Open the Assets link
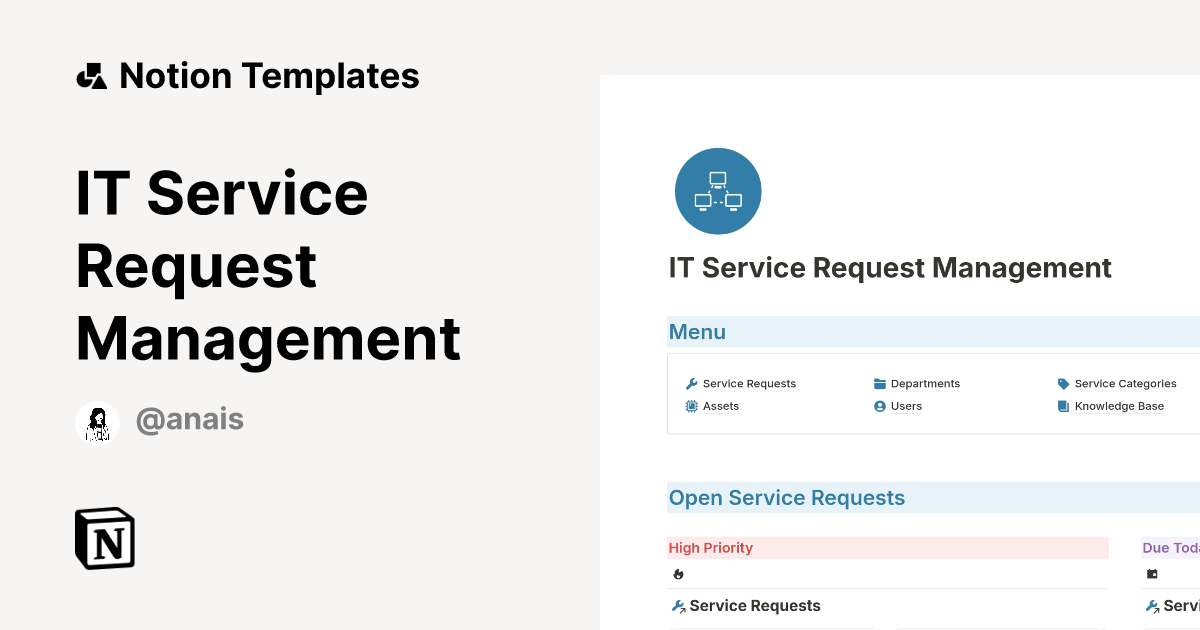The width and height of the screenshot is (1200, 630). point(721,406)
